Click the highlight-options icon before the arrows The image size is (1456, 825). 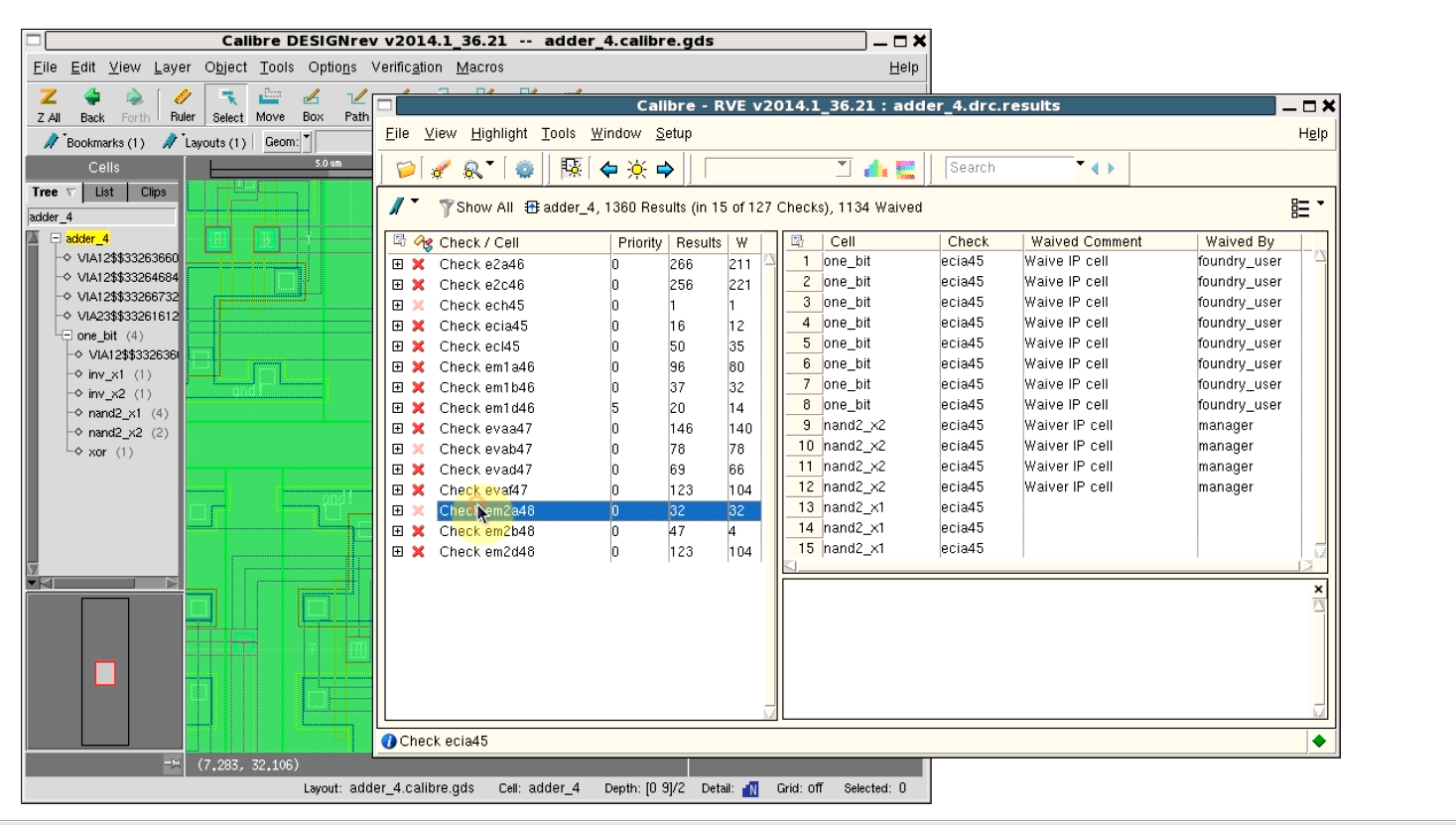pyautogui.click(x=572, y=168)
